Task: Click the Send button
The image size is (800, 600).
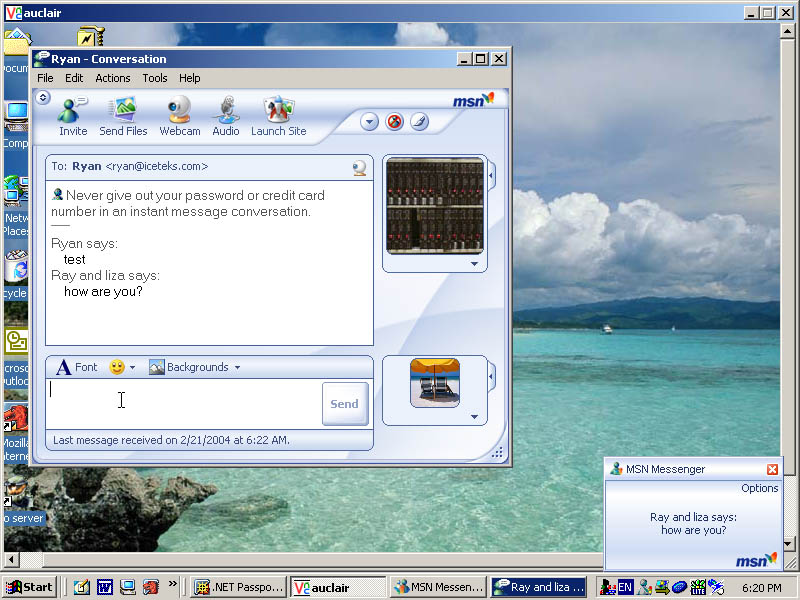Action: (x=345, y=404)
